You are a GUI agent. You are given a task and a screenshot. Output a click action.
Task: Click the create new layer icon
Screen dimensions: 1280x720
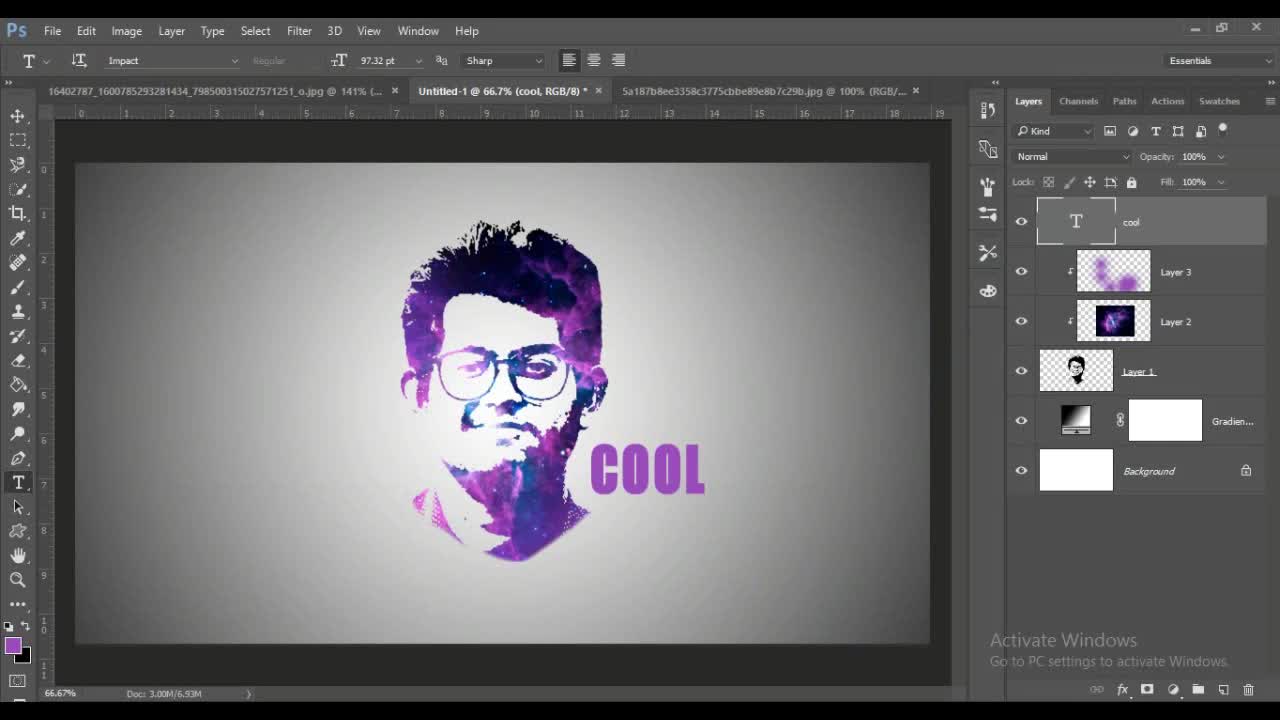click(1223, 690)
